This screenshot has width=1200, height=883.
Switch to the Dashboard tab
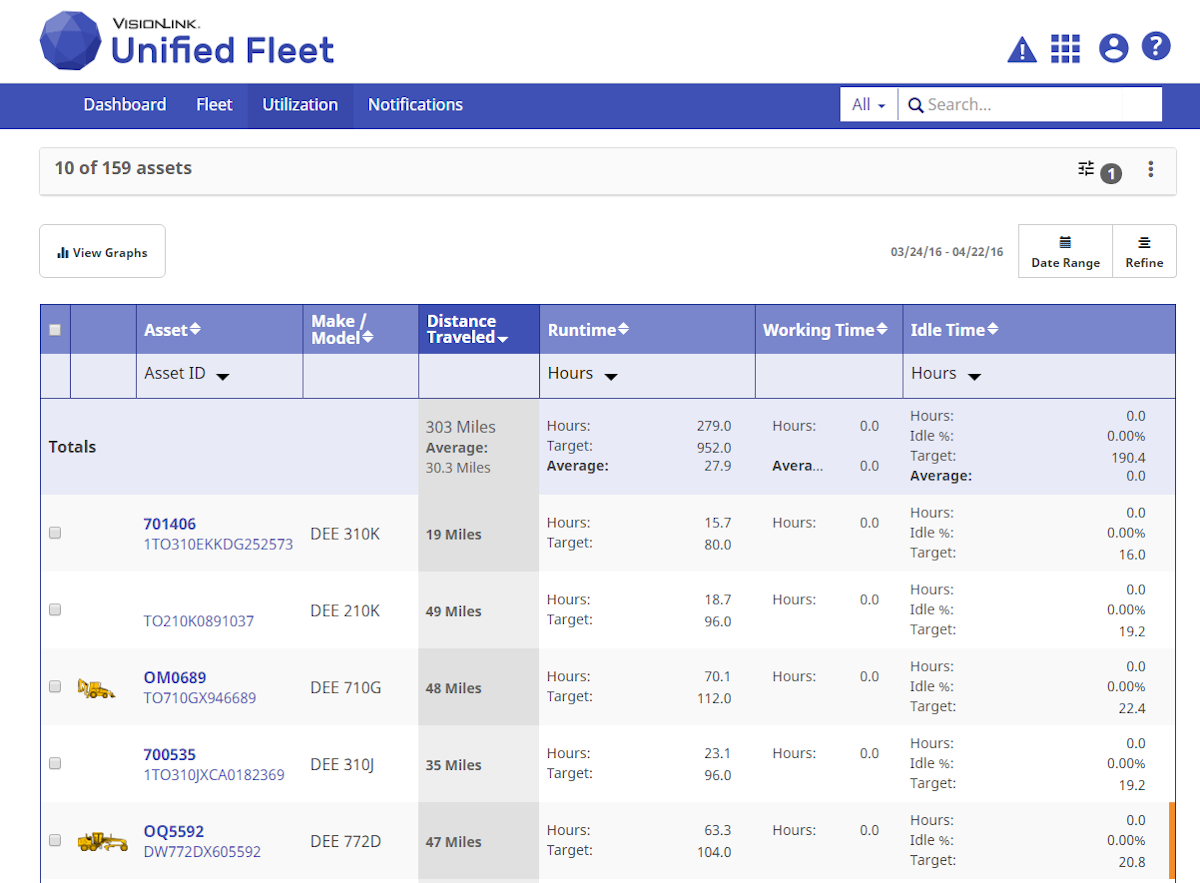pos(124,105)
